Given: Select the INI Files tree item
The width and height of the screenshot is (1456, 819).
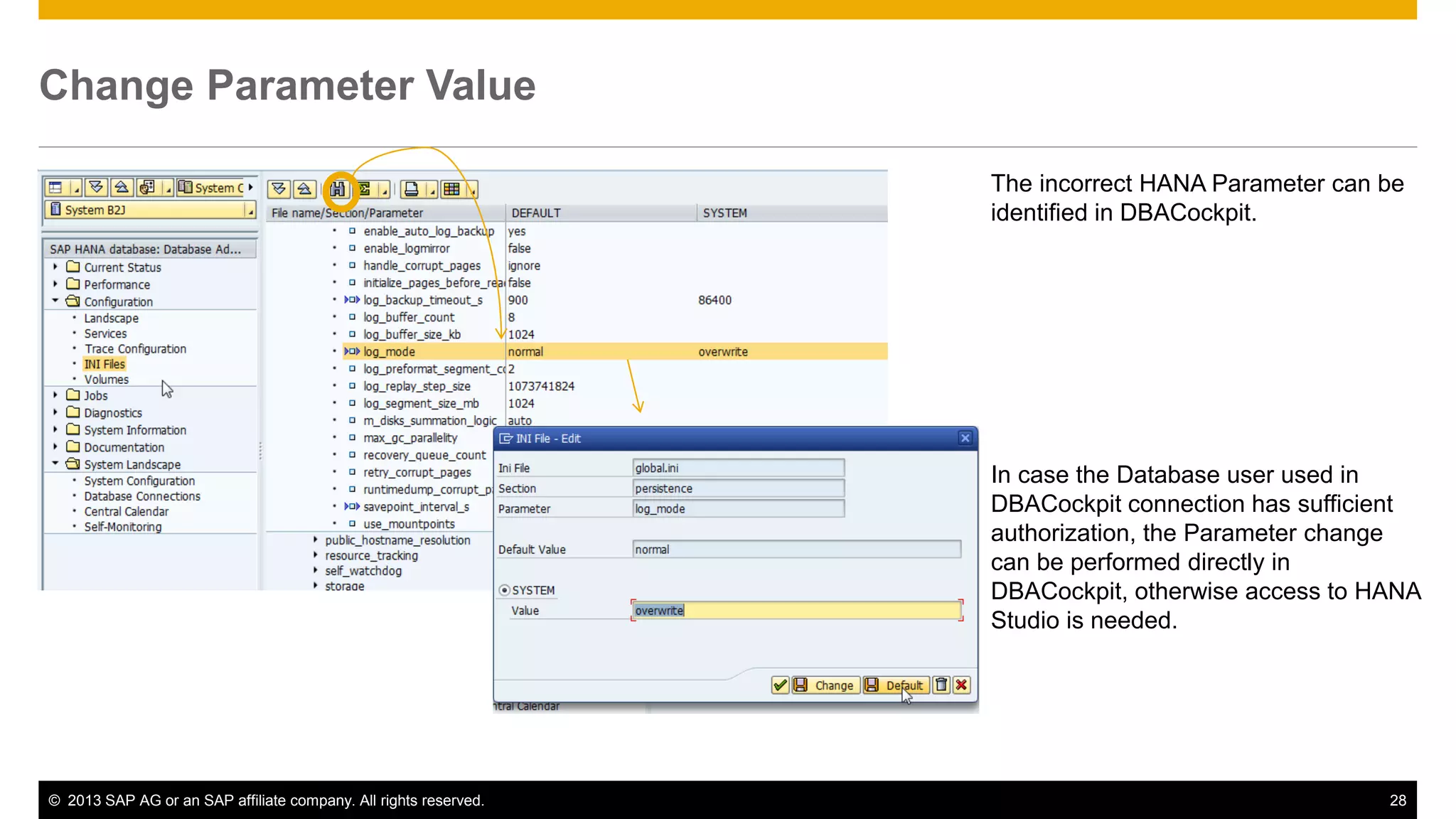Looking at the screenshot, I should click(105, 364).
